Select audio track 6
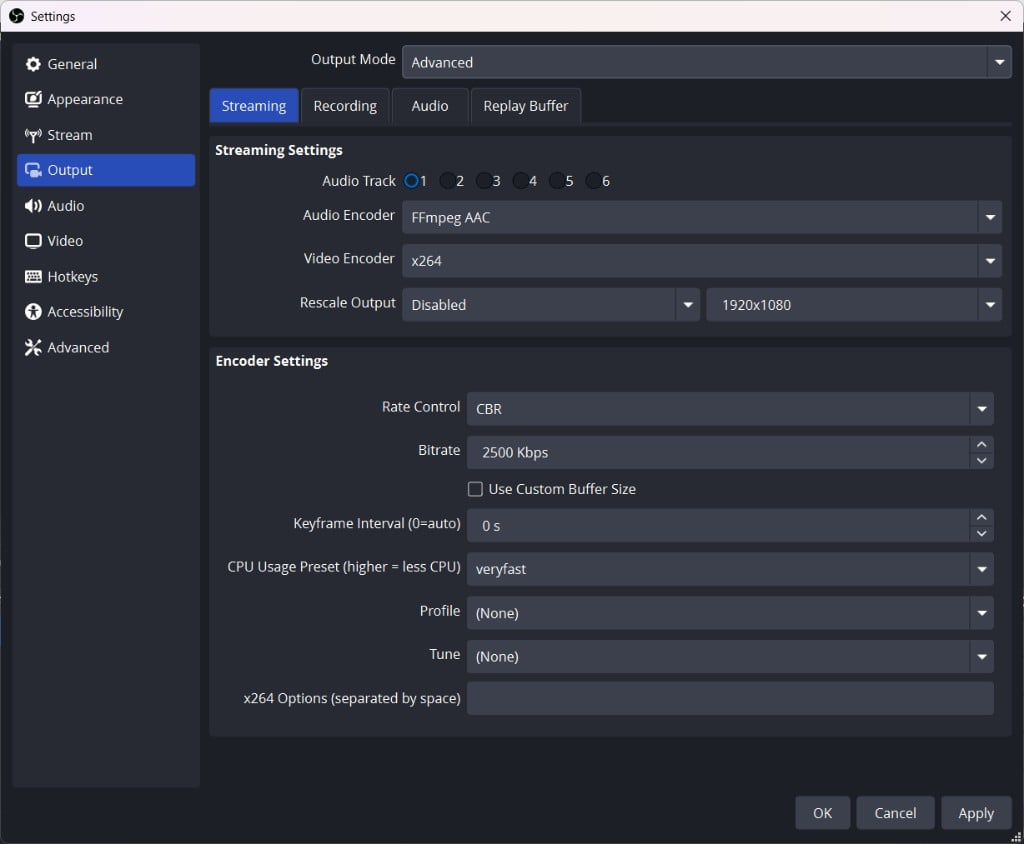The image size is (1024, 844). (x=594, y=181)
